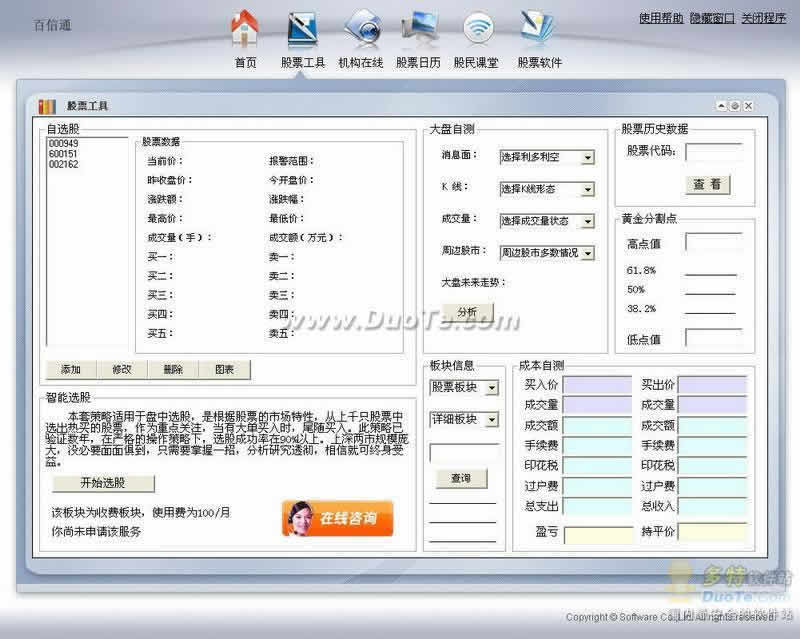Click the 使用帮助 link
This screenshot has height=639, width=800.
click(660, 18)
